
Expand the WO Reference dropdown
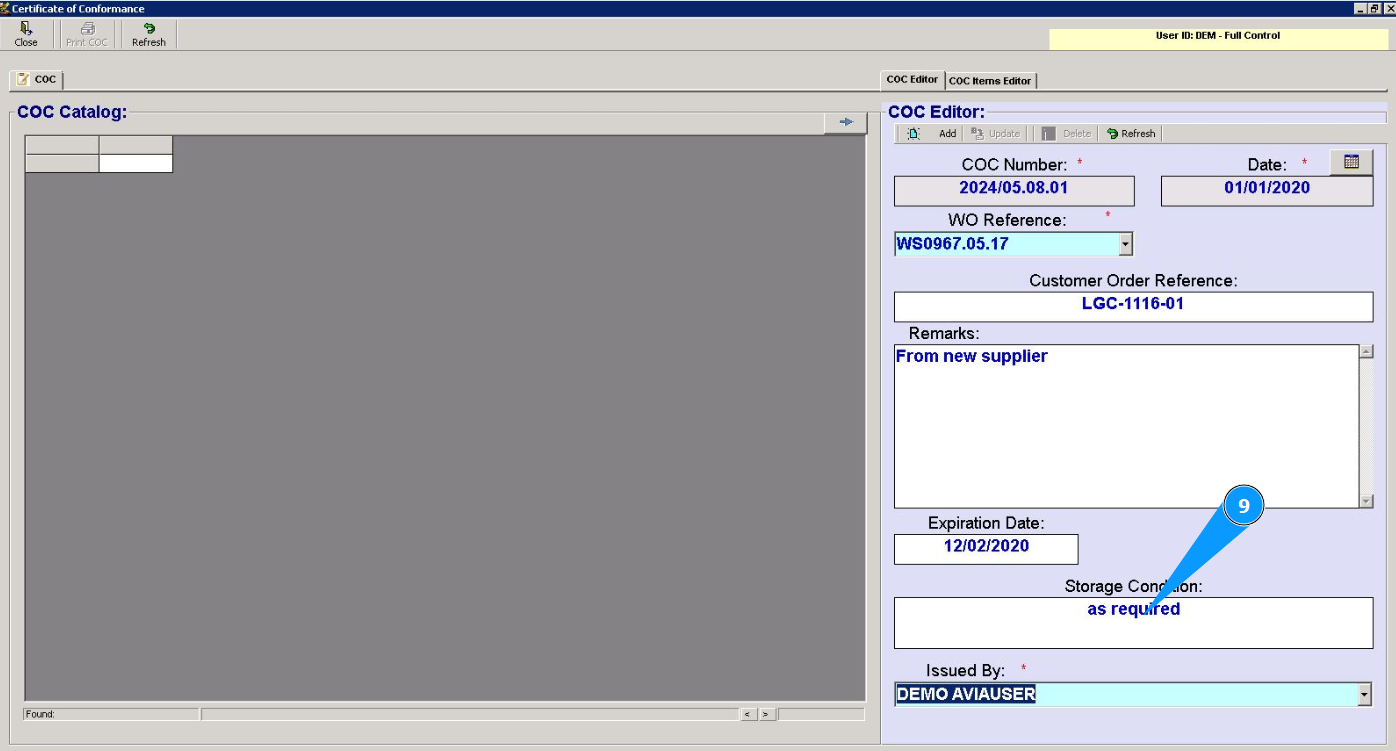point(1126,244)
